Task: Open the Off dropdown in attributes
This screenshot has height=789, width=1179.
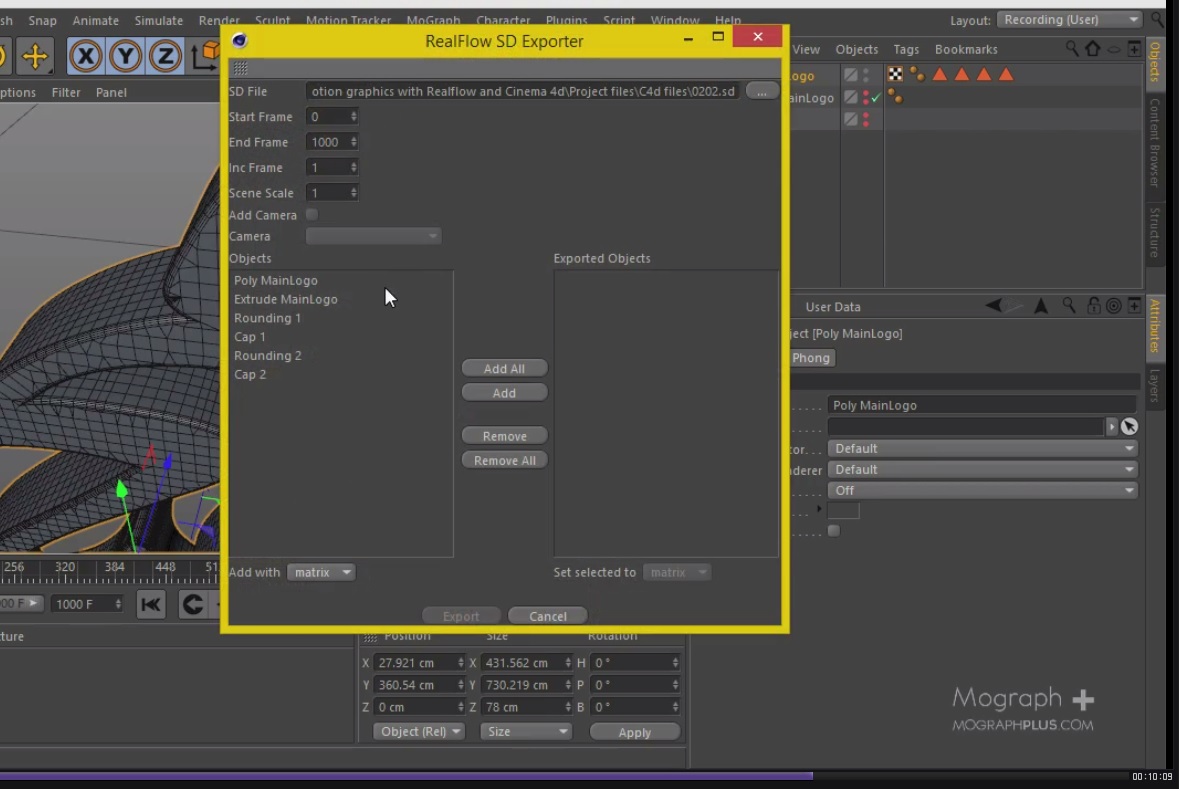Action: [x=982, y=490]
